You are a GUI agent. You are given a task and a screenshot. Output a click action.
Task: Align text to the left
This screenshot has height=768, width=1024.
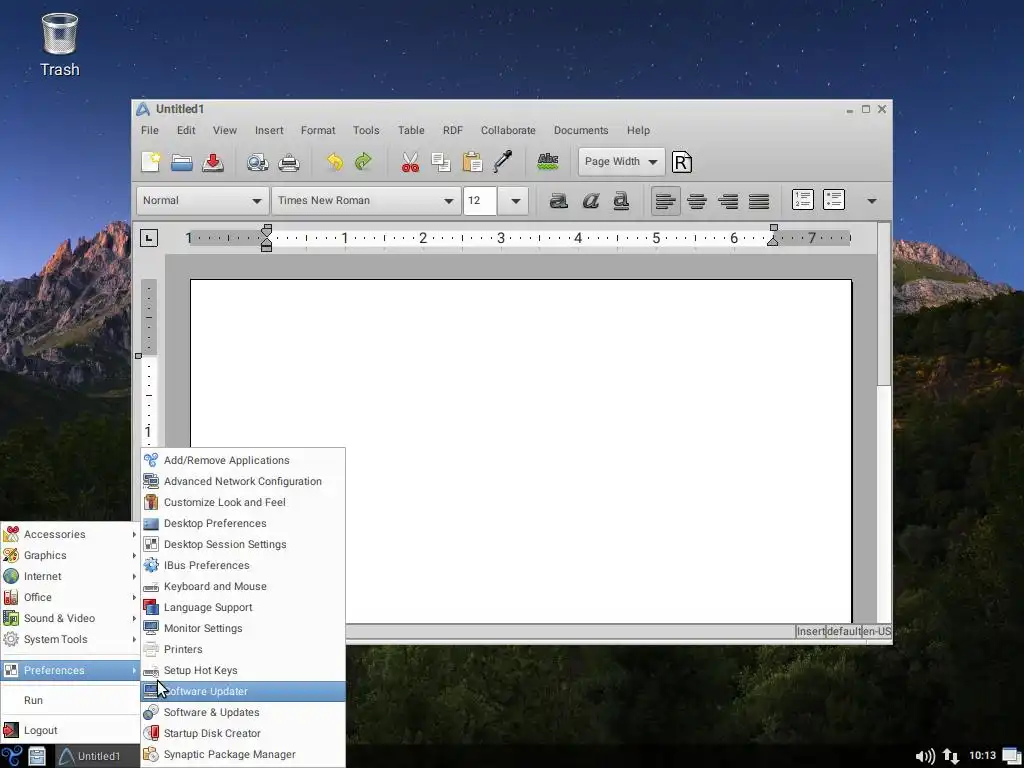point(665,200)
